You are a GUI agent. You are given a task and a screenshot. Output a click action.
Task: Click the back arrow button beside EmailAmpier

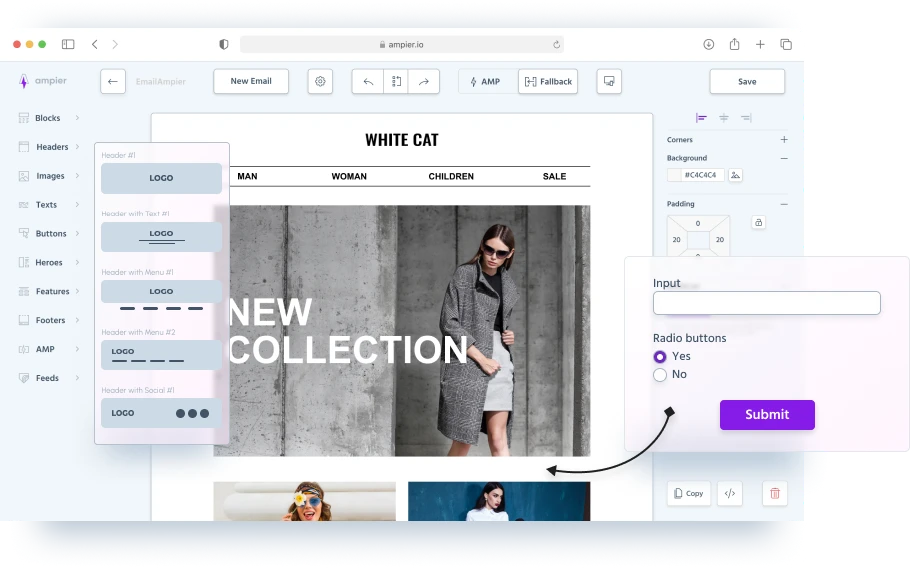pyautogui.click(x=113, y=82)
